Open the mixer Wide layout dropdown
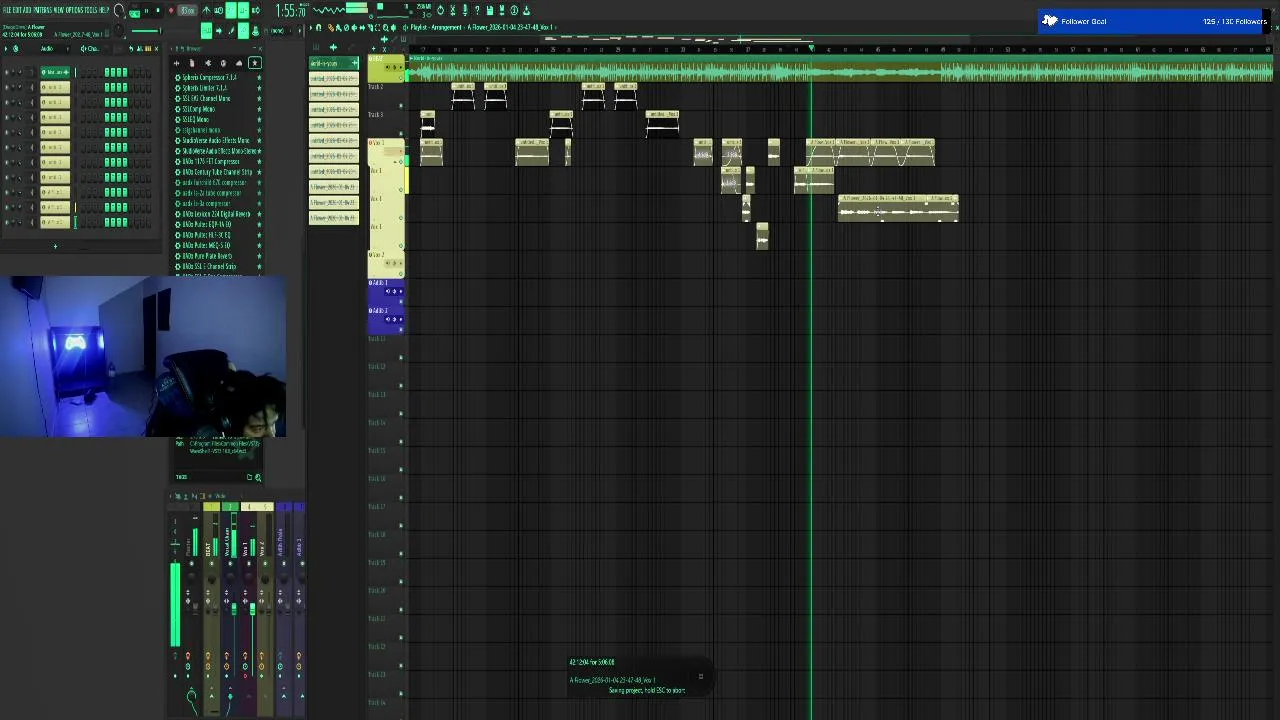This screenshot has height=720, width=1280. [222, 496]
